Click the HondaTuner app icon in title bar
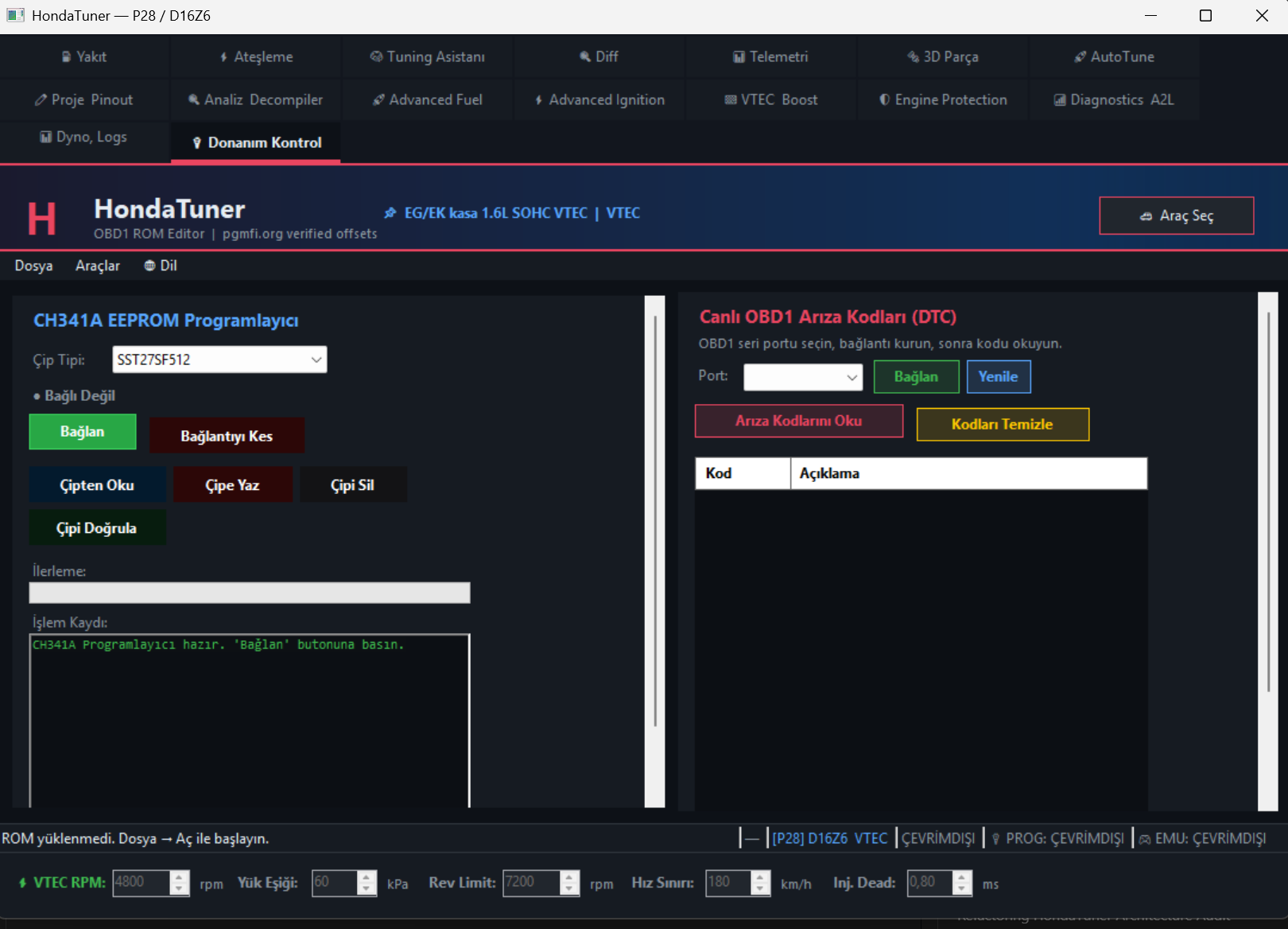1288x929 pixels. click(x=15, y=15)
